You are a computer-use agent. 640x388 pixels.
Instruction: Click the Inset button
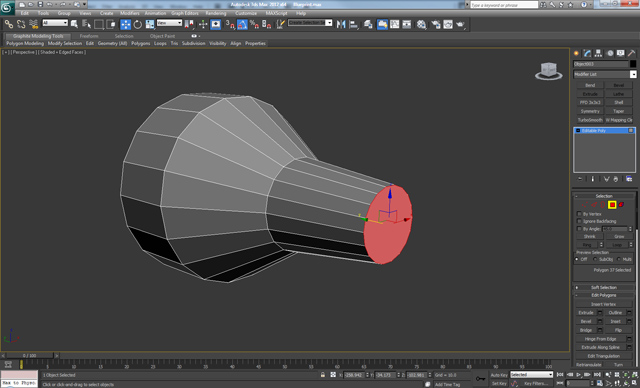[616, 321]
